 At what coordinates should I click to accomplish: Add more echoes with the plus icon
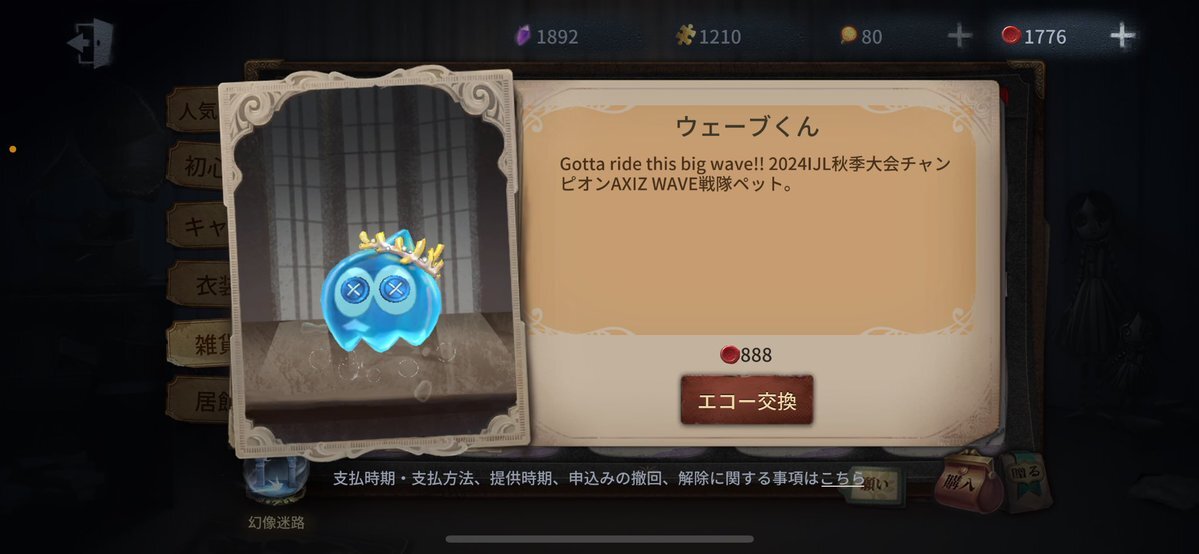[x=1122, y=35]
